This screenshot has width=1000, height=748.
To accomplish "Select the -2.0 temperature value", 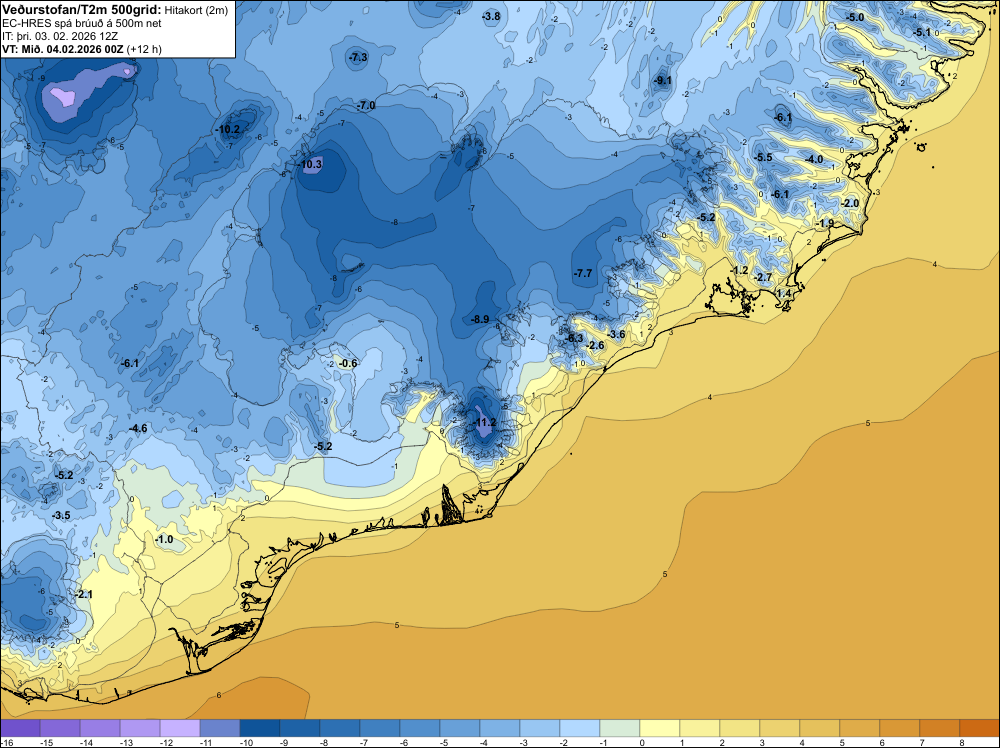I will pos(850,203).
